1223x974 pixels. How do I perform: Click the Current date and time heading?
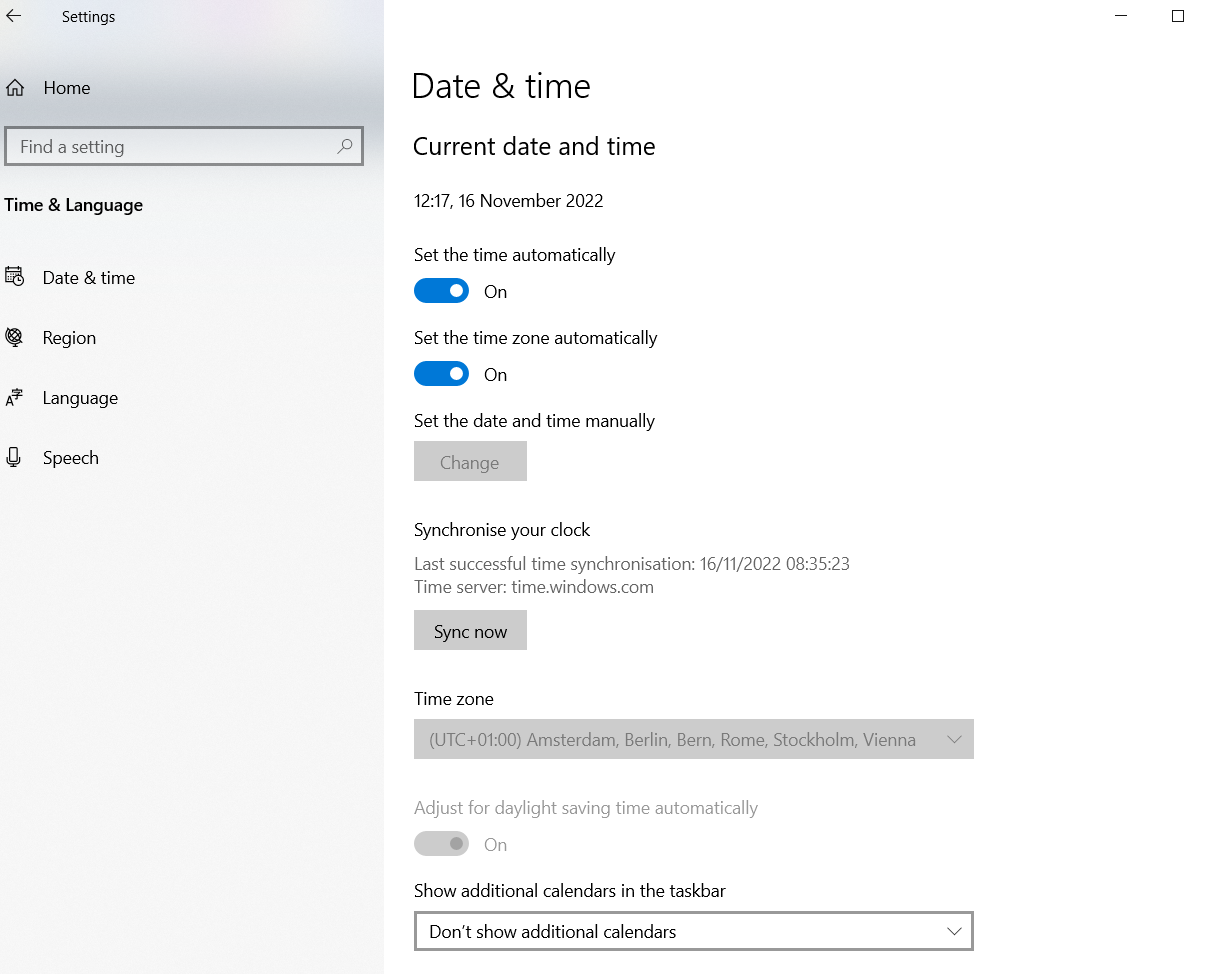click(x=534, y=146)
